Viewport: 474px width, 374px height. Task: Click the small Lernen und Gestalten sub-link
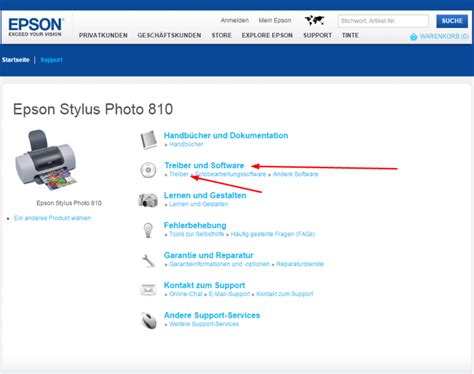point(198,204)
